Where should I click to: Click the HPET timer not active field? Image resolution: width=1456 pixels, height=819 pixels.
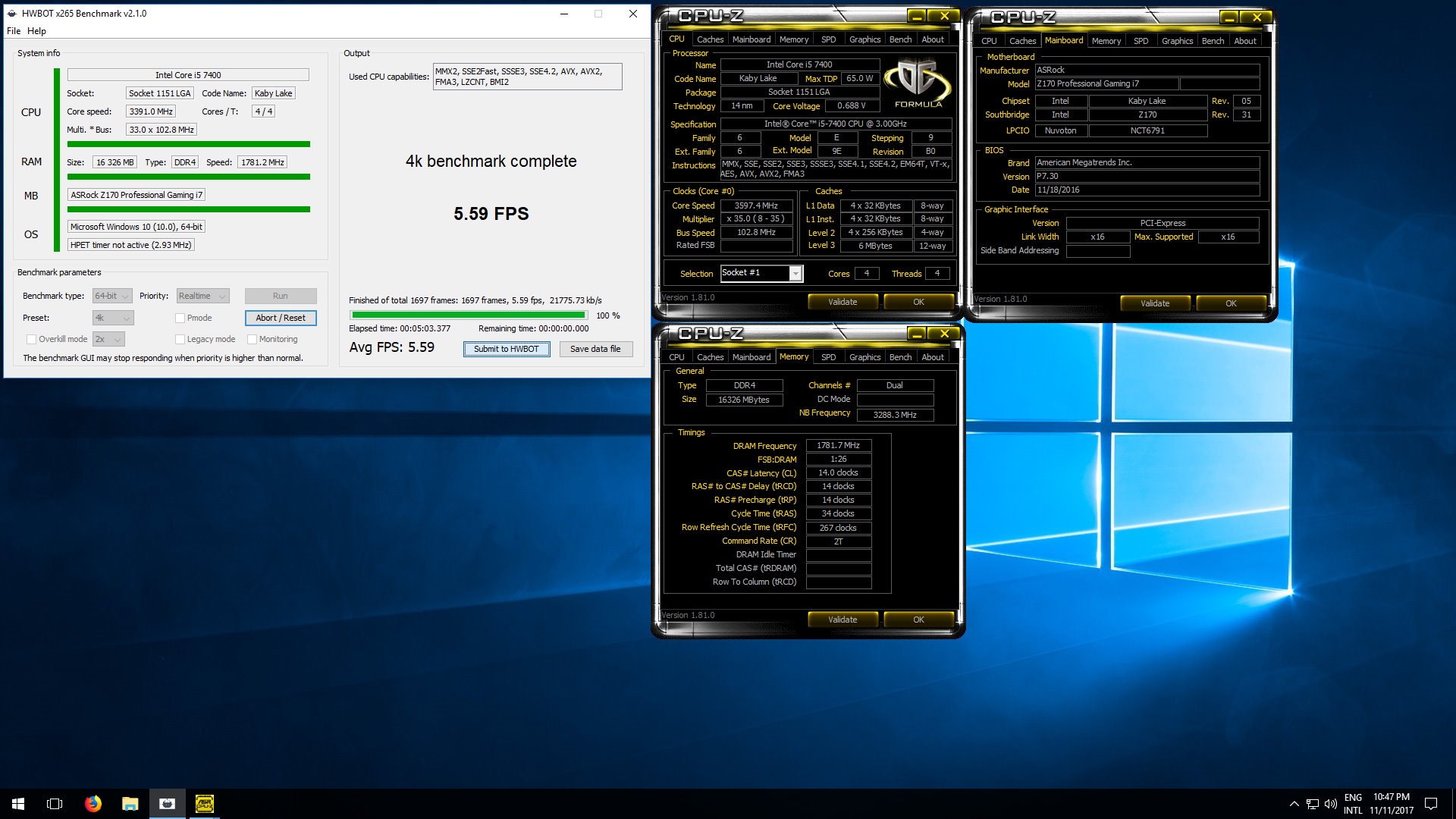click(131, 245)
